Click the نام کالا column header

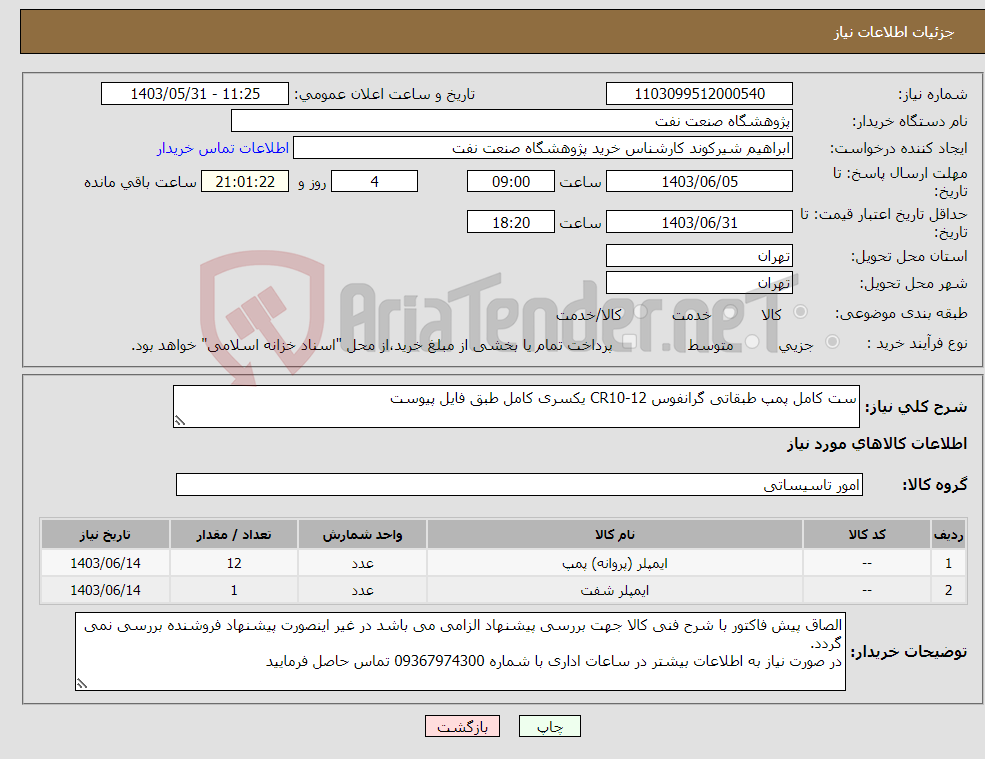[615, 535]
